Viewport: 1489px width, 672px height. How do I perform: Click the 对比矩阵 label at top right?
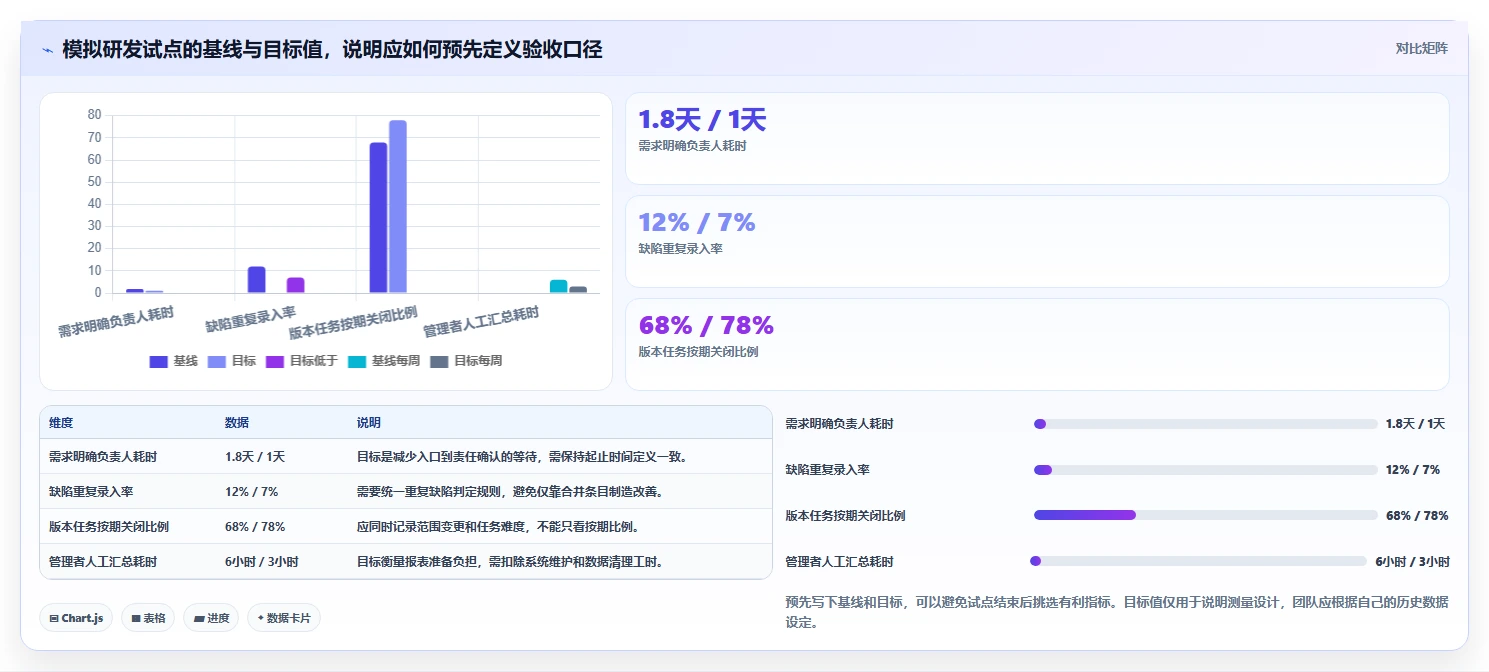pos(1421,48)
